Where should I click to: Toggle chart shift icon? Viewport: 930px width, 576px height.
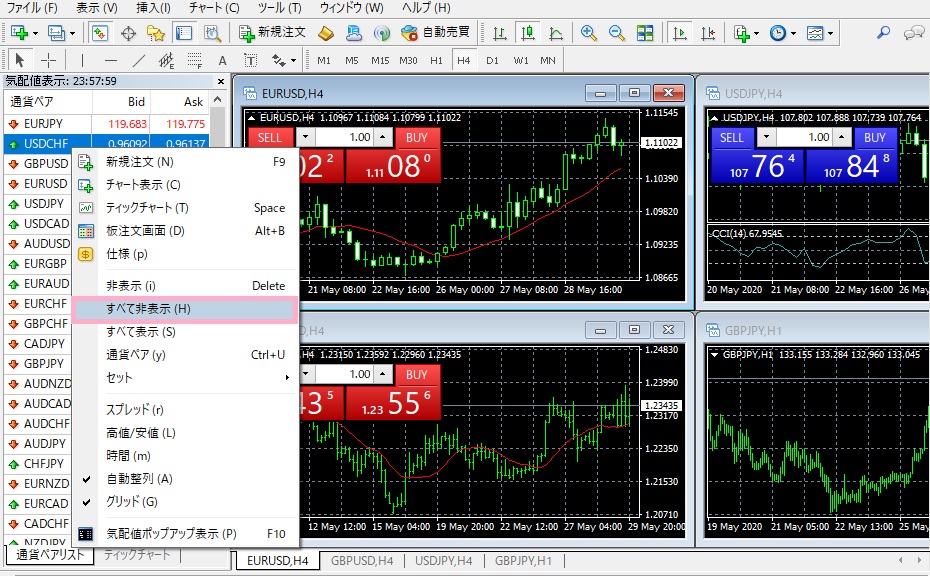point(708,33)
